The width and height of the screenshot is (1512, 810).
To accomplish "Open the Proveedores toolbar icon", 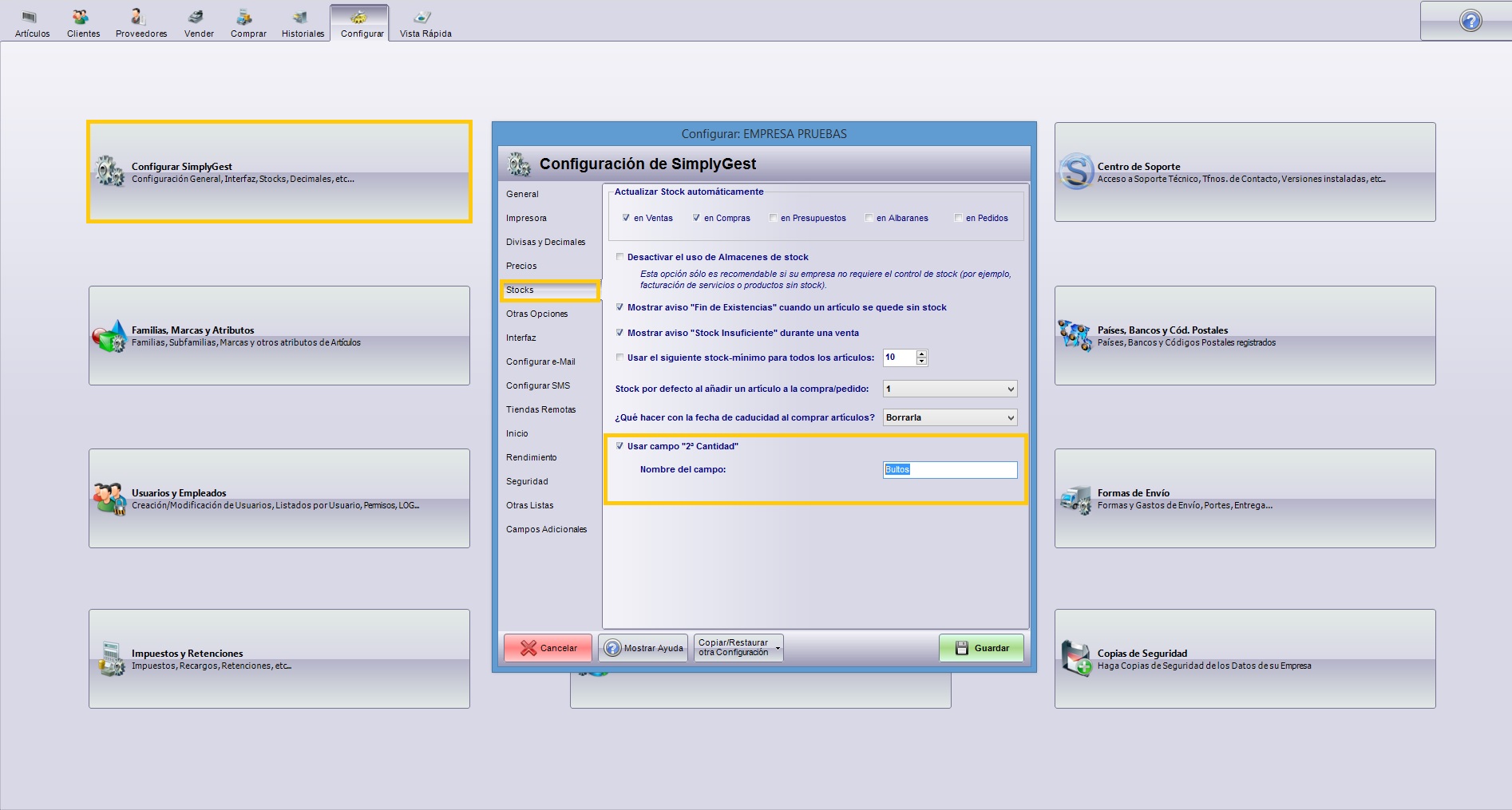I will click(141, 23).
